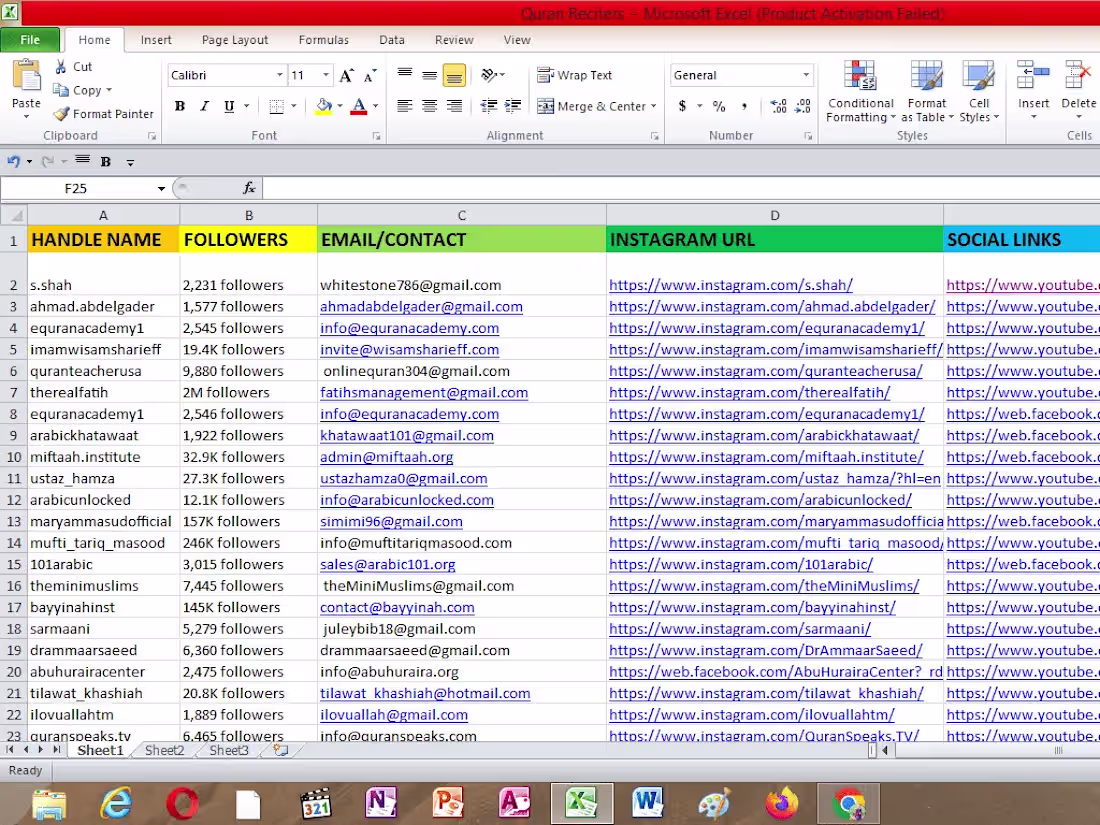The width and height of the screenshot is (1100, 825).
Task: Launch Opera from the taskbar
Action: (x=182, y=803)
